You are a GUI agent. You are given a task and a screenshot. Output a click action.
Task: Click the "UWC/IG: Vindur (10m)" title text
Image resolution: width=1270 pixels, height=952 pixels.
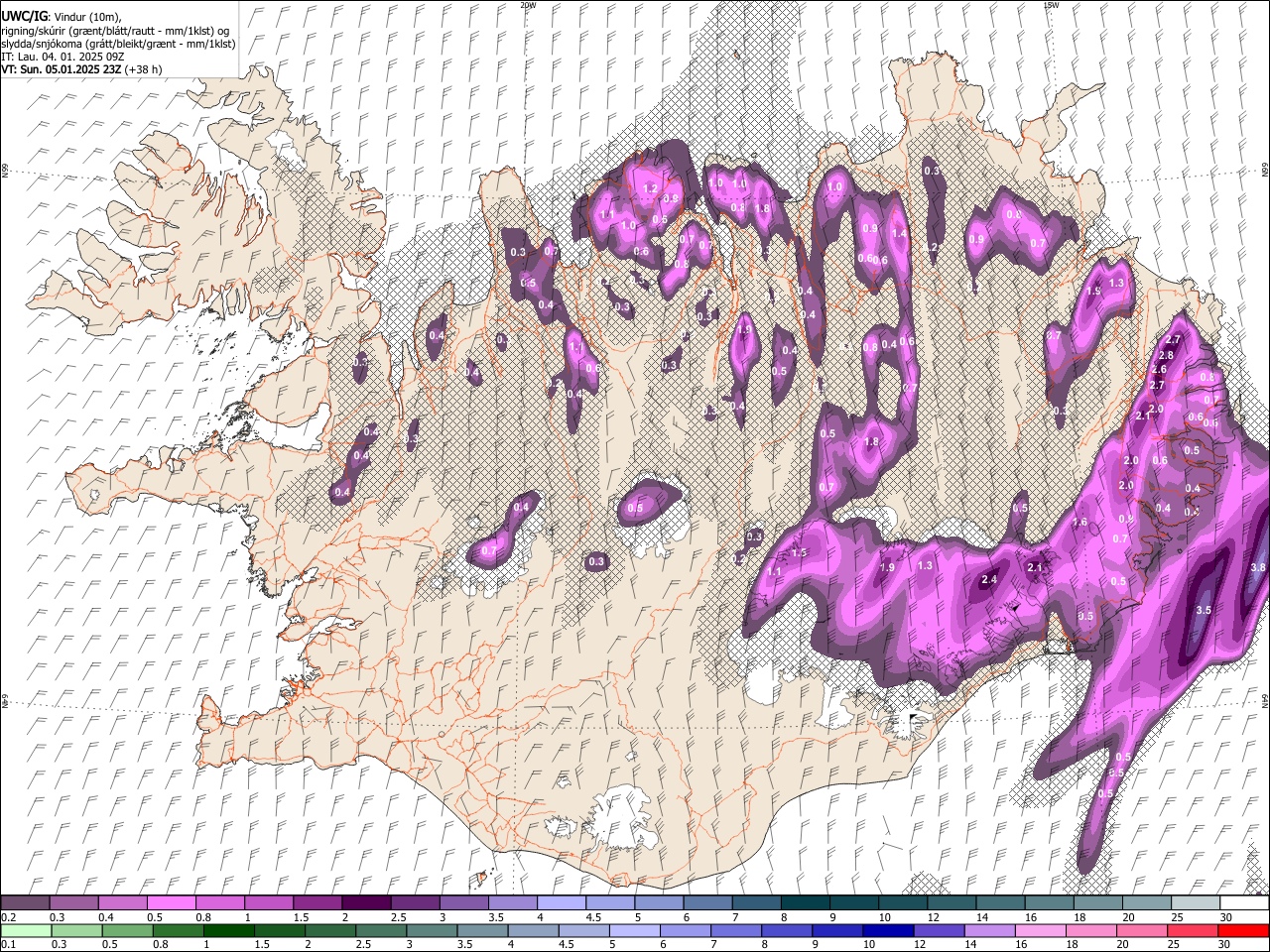pyautogui.click(x=62, y=17)
